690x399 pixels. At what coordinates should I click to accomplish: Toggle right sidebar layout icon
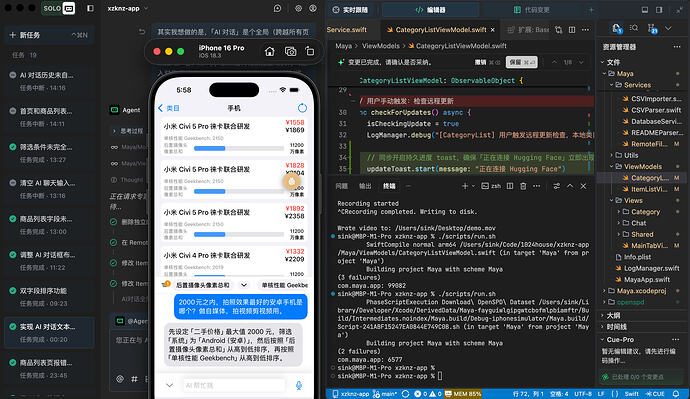(659, 10)
